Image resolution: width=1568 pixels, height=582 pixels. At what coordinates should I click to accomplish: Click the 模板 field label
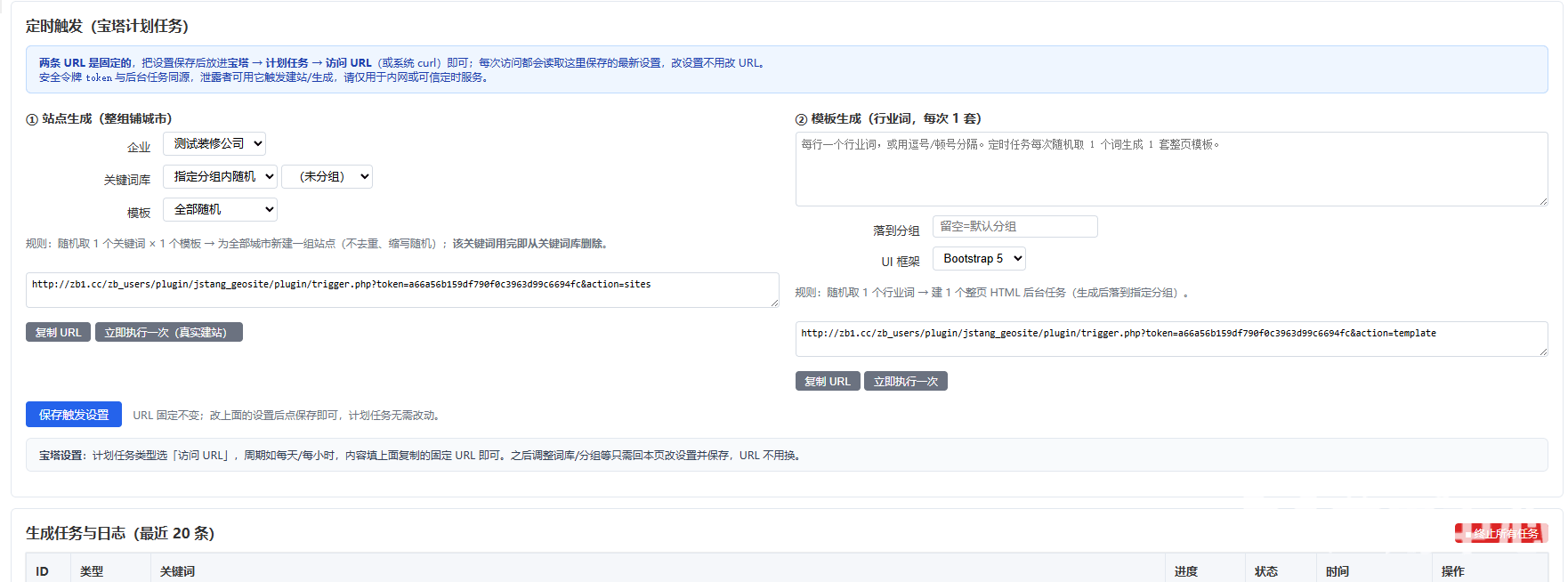(x=139, y=213)
